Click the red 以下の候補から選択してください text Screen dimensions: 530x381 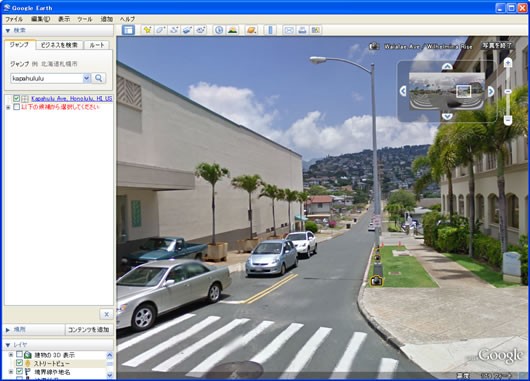pyautogui.click(x=60, y=107)
